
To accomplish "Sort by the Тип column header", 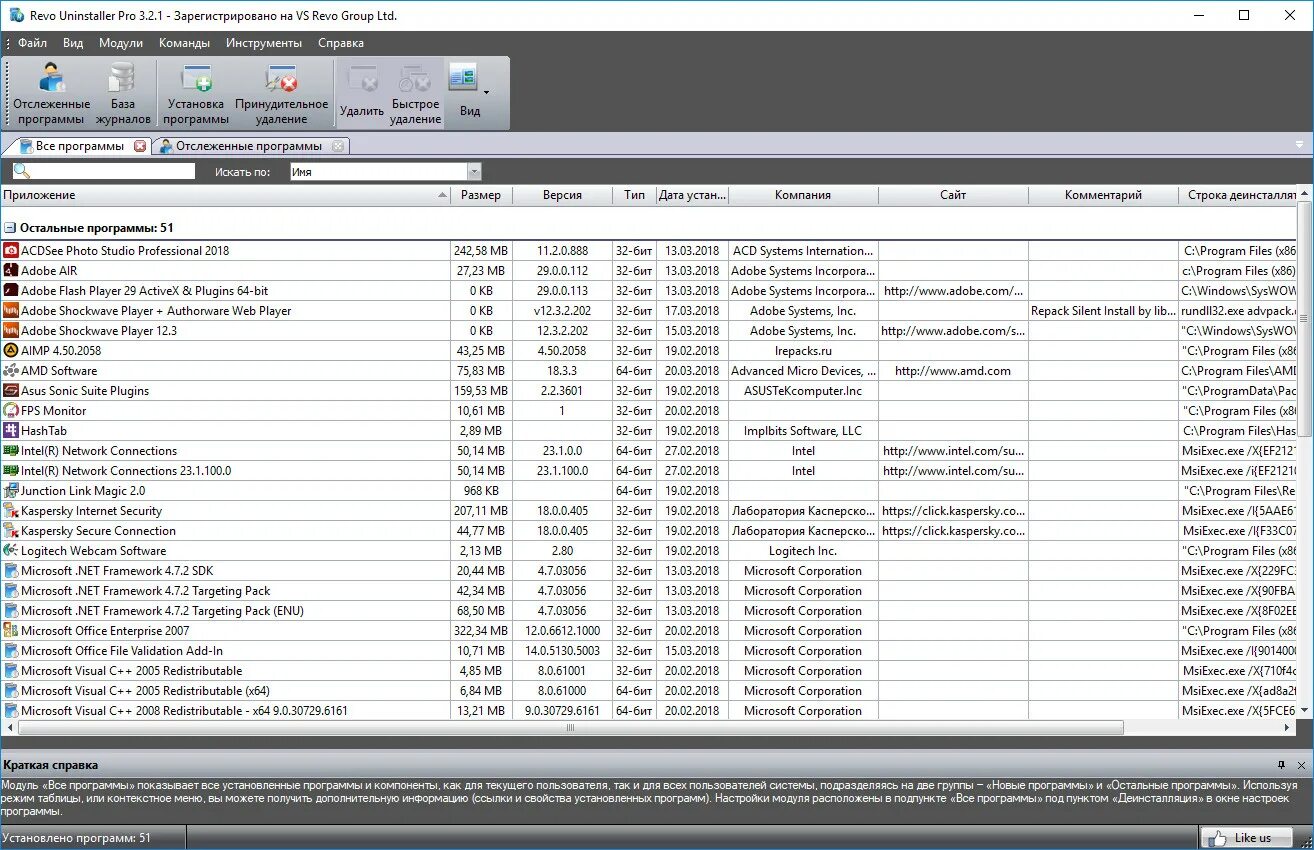I will (634, 195).
